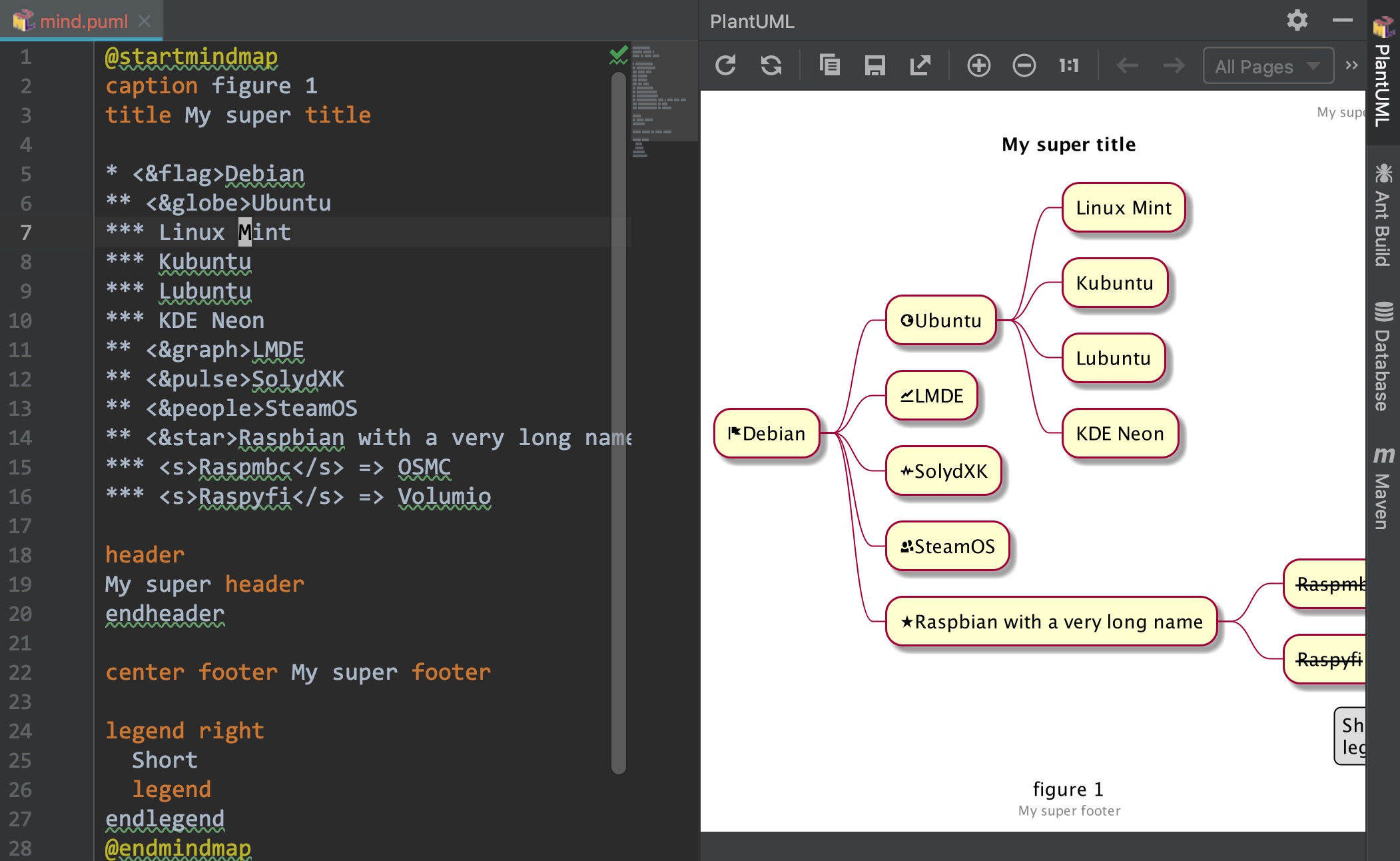Open PlantUML panel settings gear
Screen dimensions: 1400x861
(x=1297, y=21)
